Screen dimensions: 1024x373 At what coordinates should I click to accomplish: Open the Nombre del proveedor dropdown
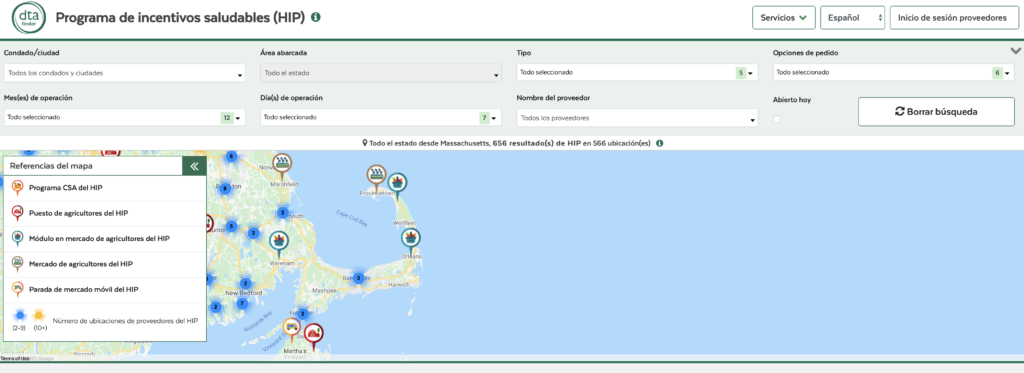637,118
